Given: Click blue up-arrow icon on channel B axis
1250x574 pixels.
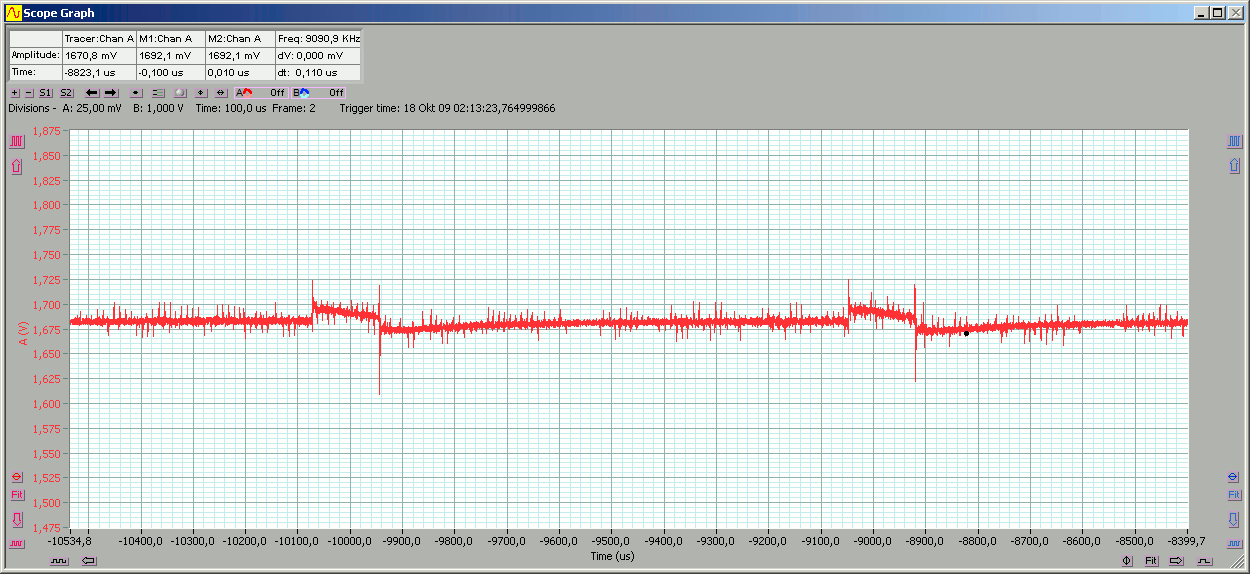Looking at the screenshot, I should [1233, 166].
